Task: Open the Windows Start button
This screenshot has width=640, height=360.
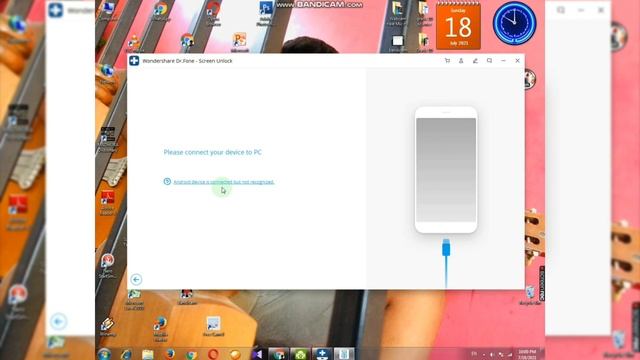Action: click(104, 354)
